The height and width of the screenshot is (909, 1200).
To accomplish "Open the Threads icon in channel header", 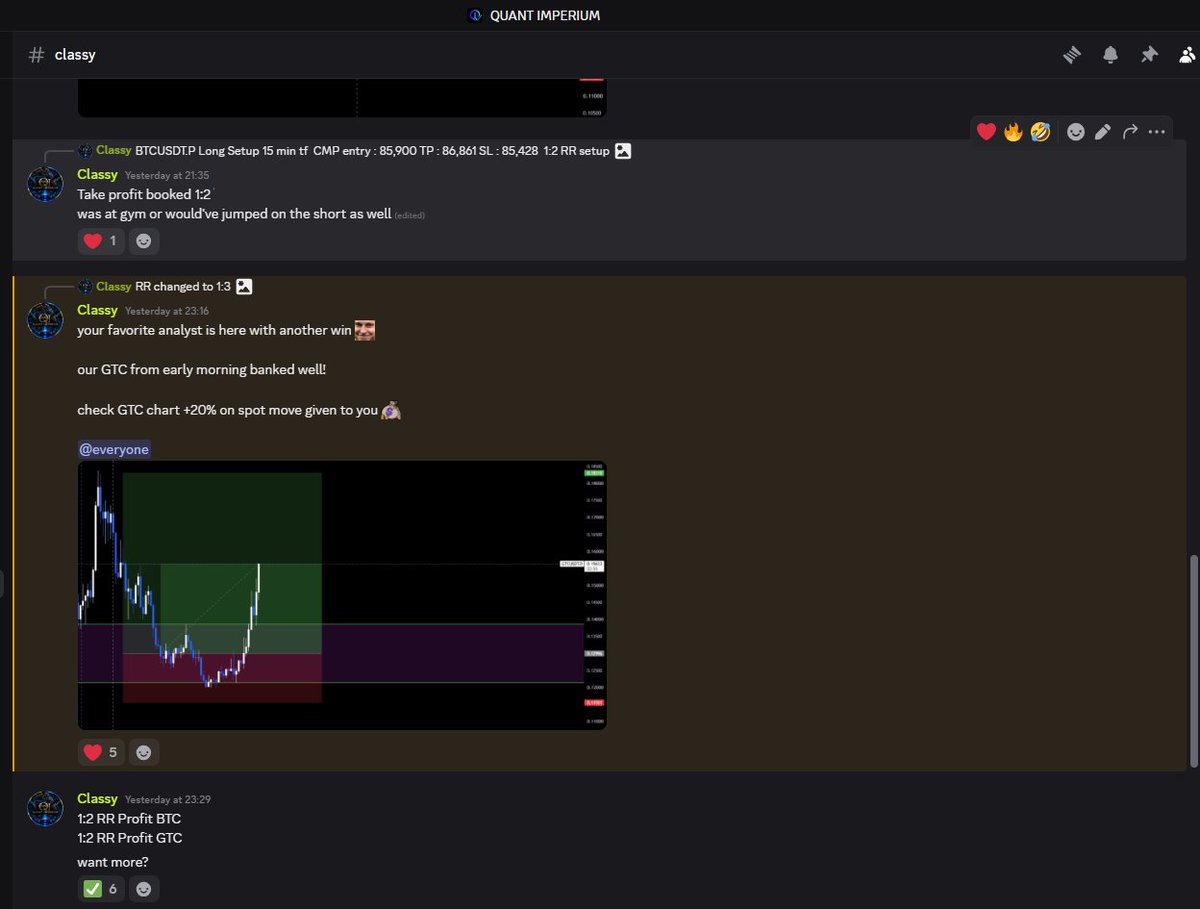I will [1072, 55].
